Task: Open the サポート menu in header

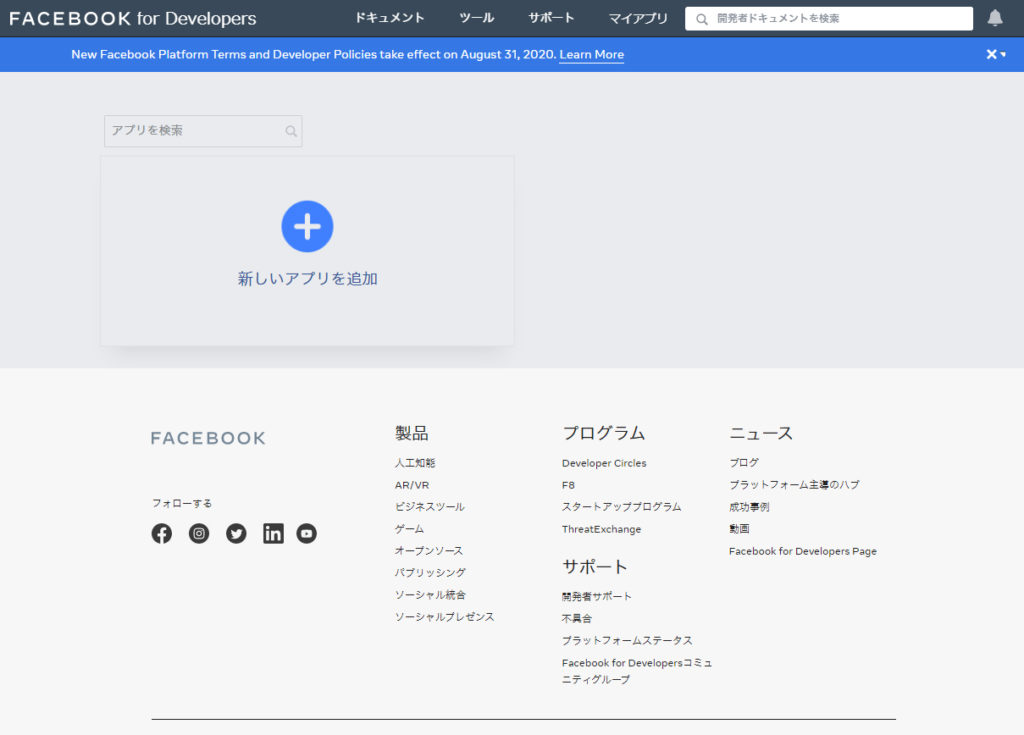Action: point(551,18)
